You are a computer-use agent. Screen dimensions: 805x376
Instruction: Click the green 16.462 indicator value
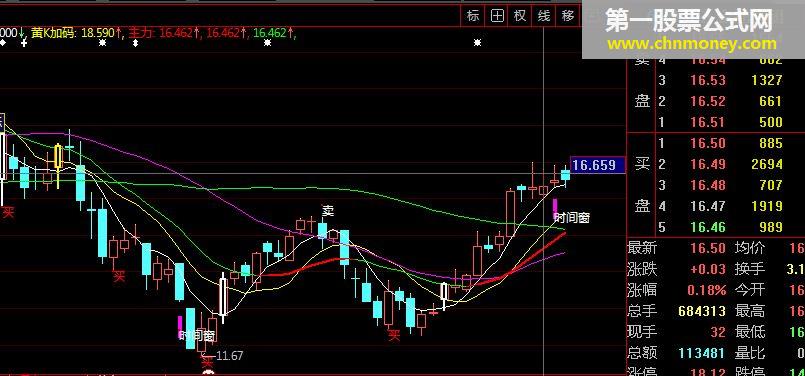click(x=270, y=33)
